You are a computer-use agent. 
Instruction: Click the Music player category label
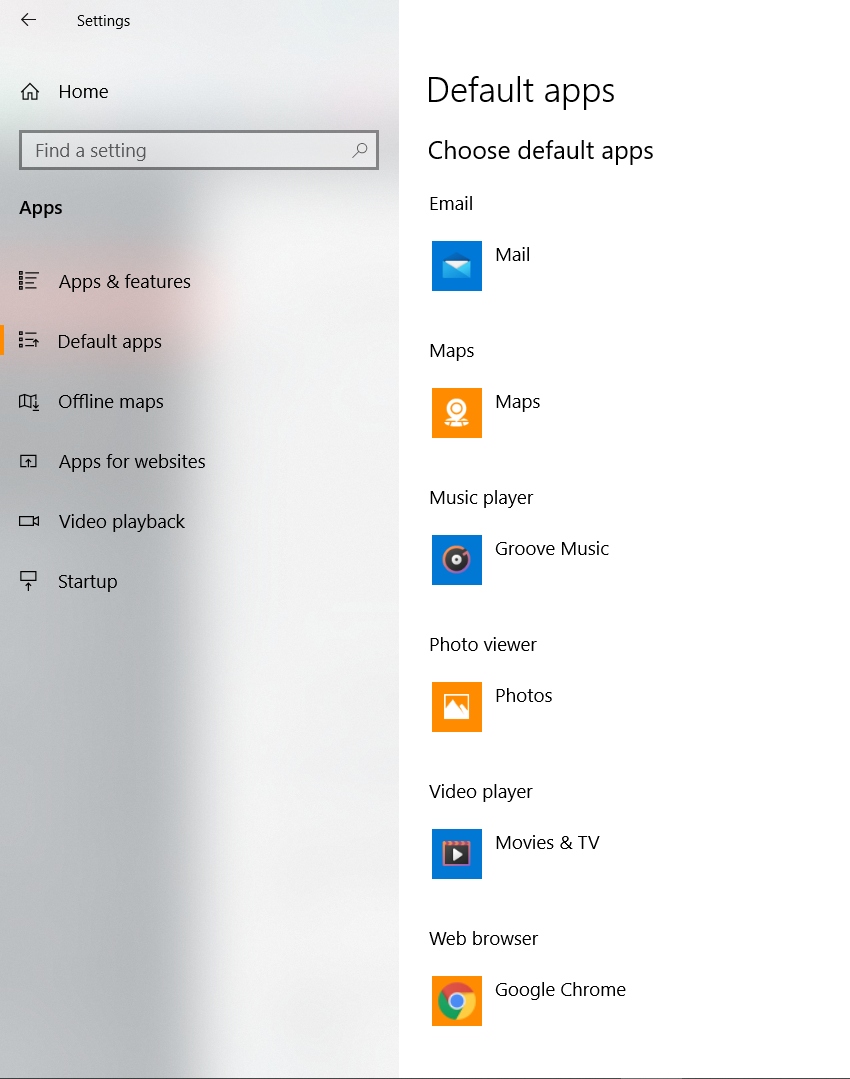(481, 498)
